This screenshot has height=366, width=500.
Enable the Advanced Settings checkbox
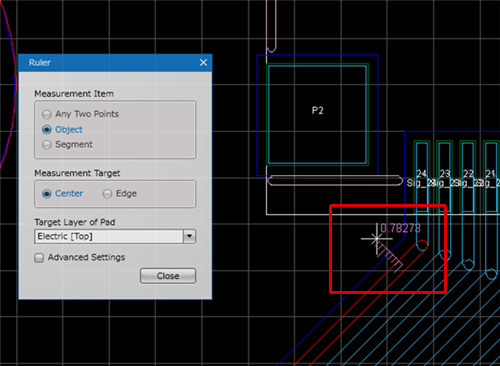[x=39, y=258]
